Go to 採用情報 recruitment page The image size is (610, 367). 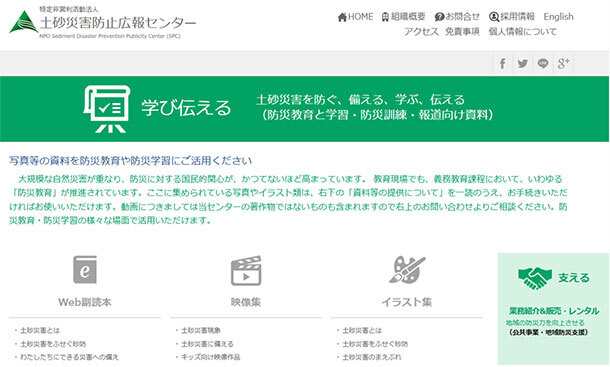(512, 17)
